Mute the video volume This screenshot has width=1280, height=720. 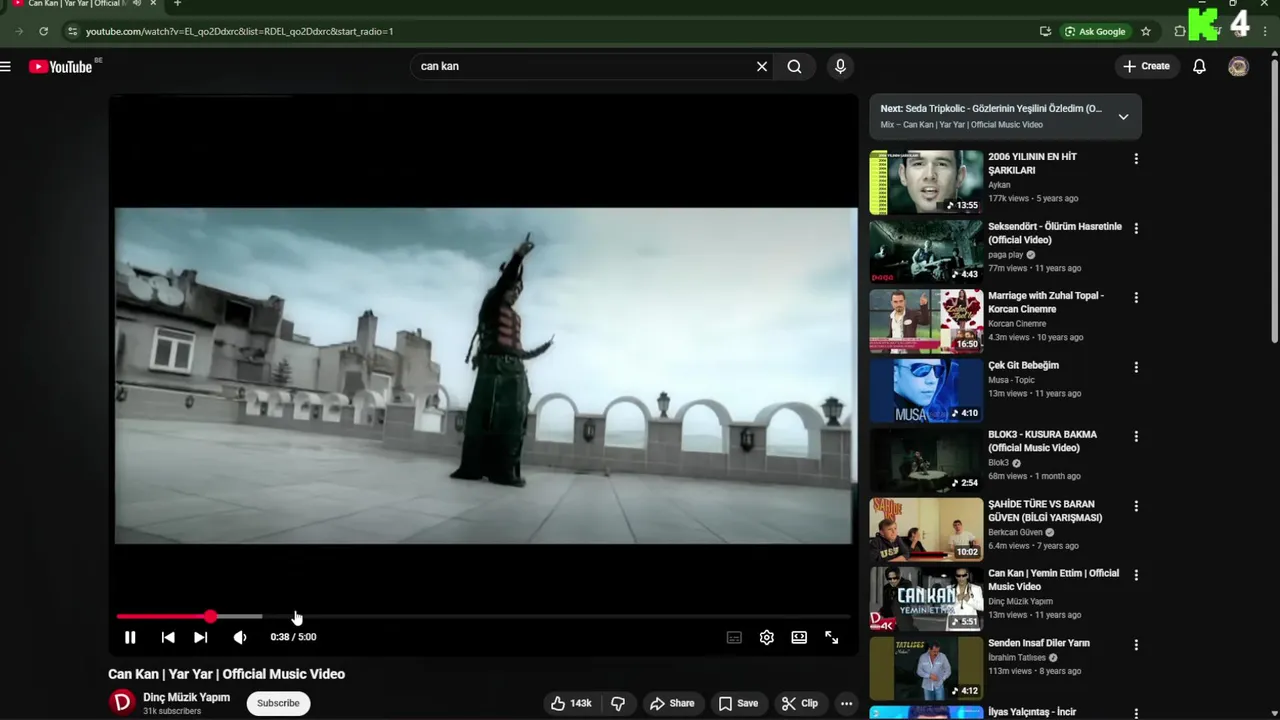[240, 637]
